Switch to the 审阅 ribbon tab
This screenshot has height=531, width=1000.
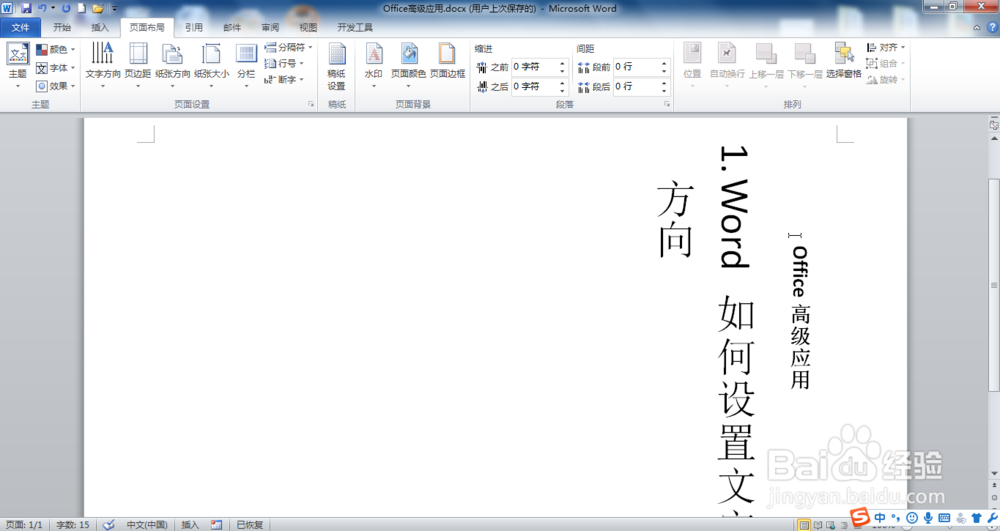click(x=270, y=27)
